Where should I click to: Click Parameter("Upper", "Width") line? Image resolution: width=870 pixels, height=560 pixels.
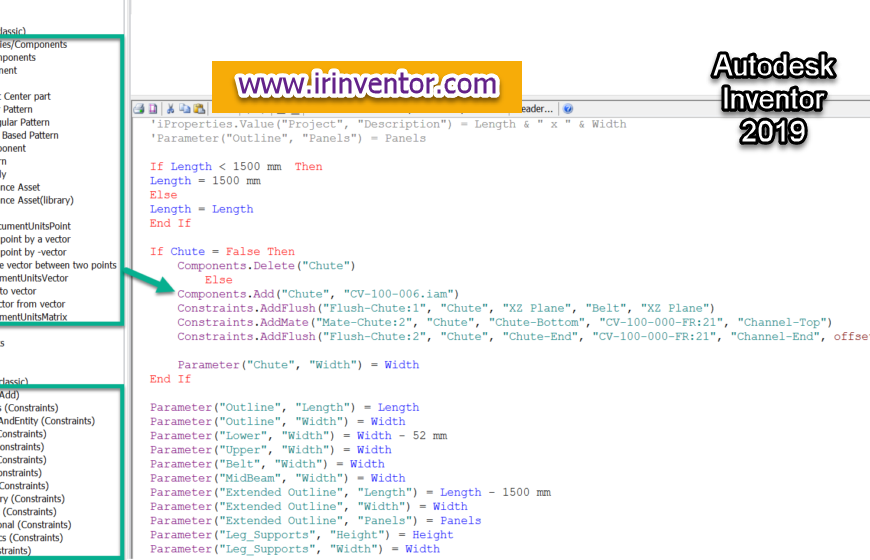coord(271,450)
